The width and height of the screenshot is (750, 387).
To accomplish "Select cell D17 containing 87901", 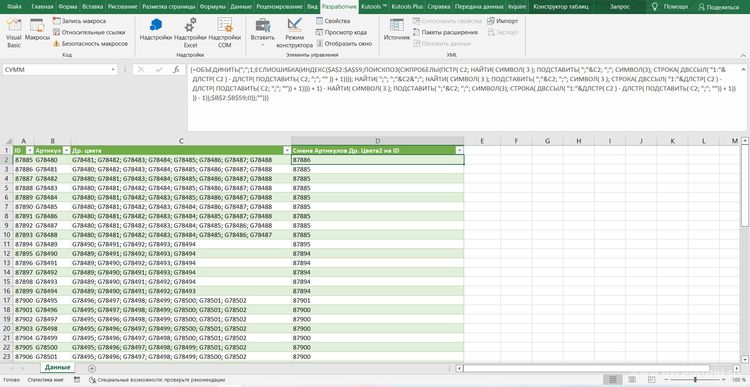I will click(x=377, y=300).
